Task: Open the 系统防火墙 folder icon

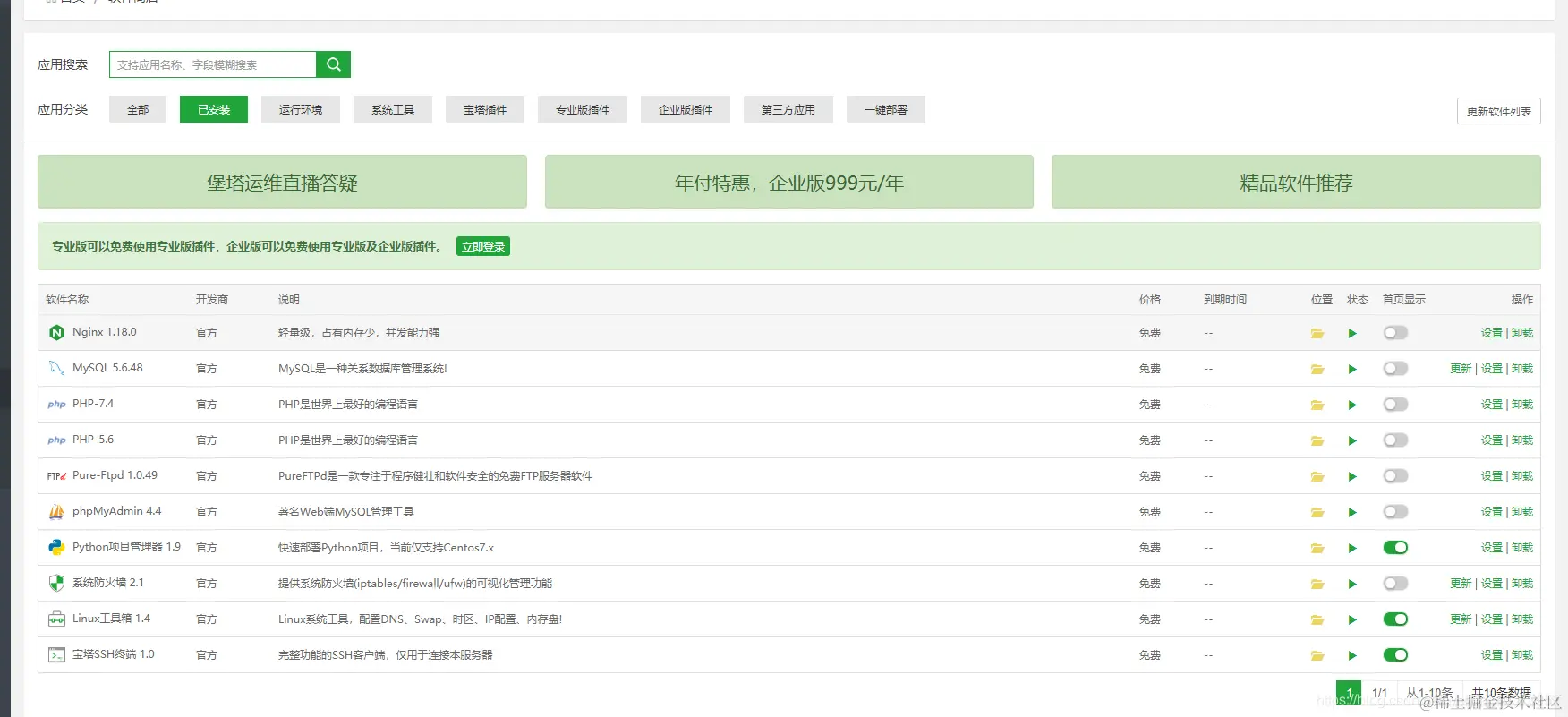Action: coord(1317,584)
